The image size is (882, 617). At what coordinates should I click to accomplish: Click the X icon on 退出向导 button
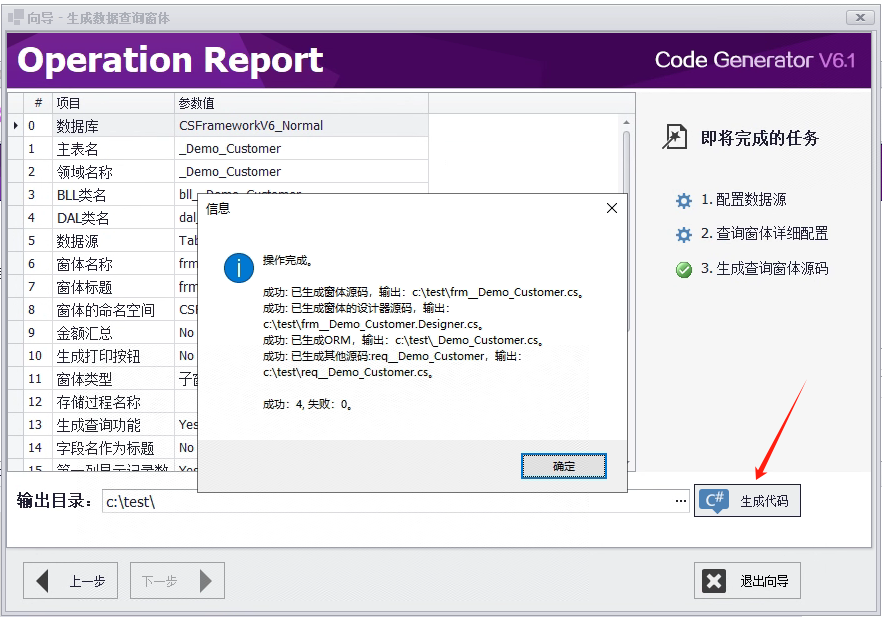(714, 580)
